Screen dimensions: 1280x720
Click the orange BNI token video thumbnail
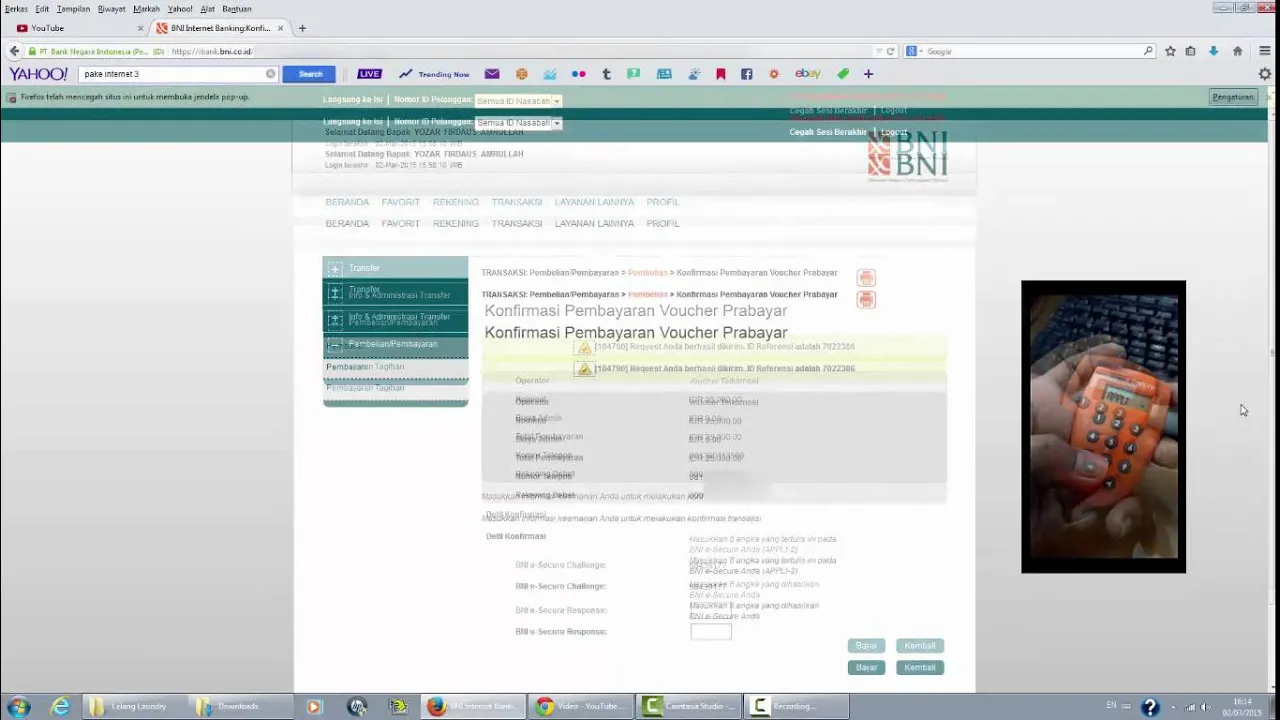pos(1103,427)
